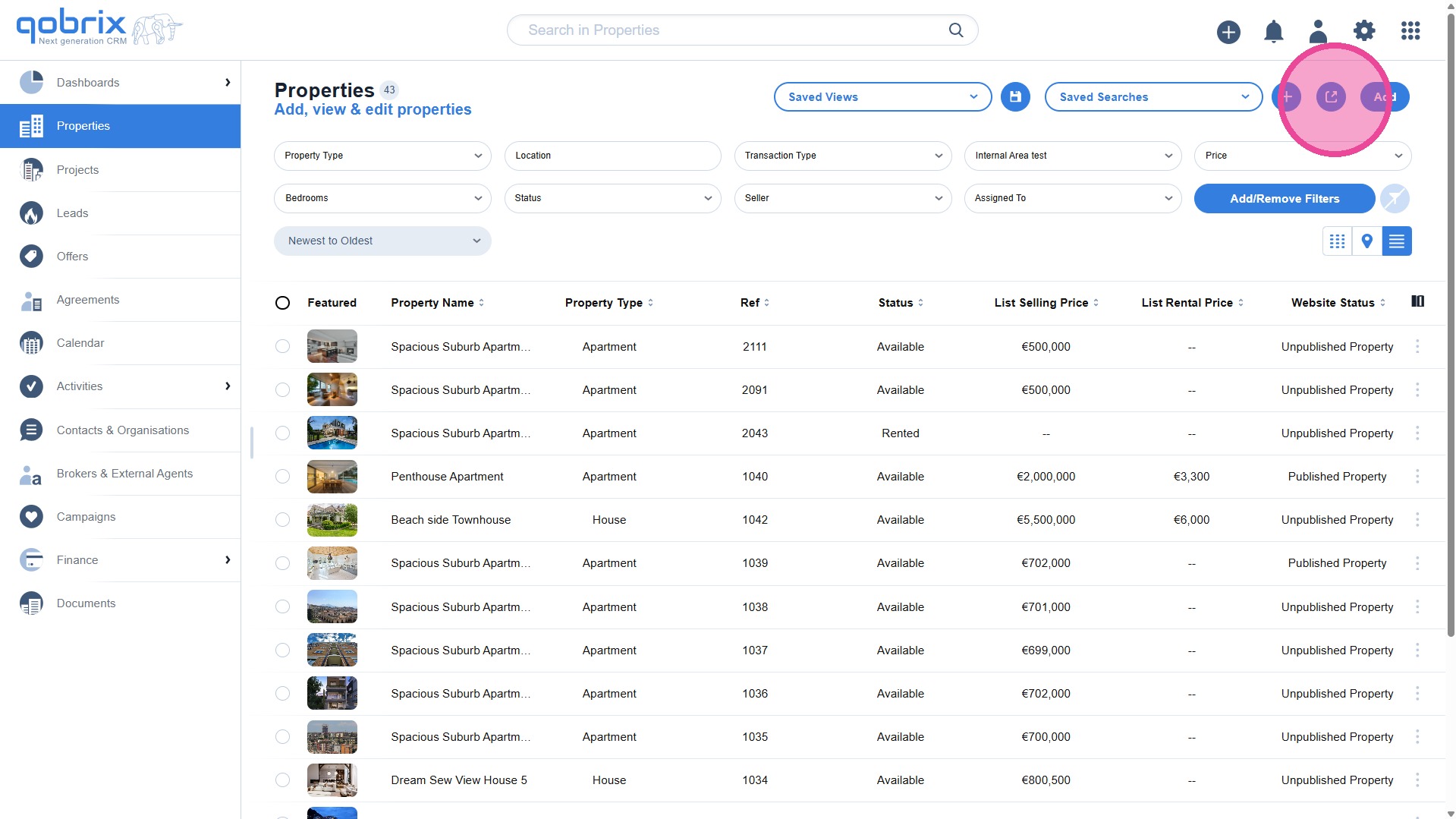Go to Contacts & Organisations in sidebar
The image size is (1456, 819).
tap(122, 430)
